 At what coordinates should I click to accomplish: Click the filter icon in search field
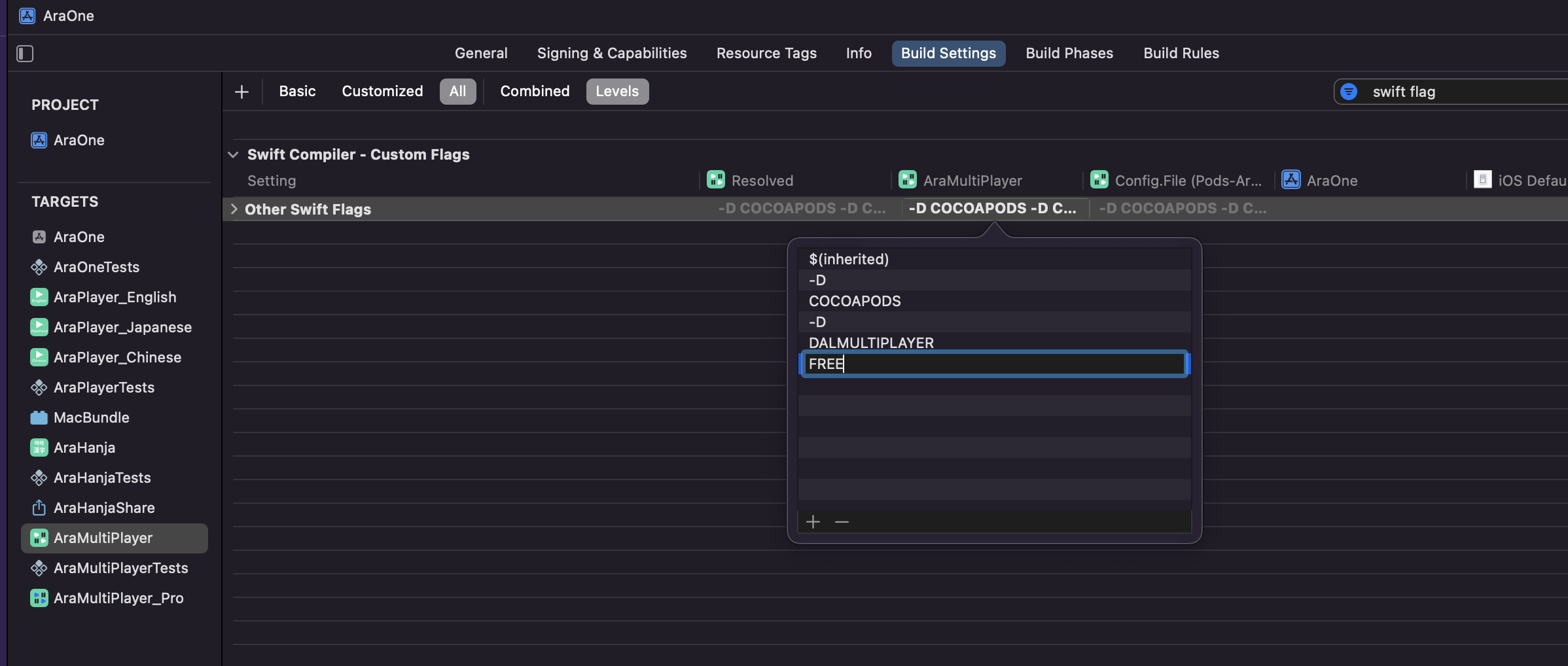(1349, 92)
